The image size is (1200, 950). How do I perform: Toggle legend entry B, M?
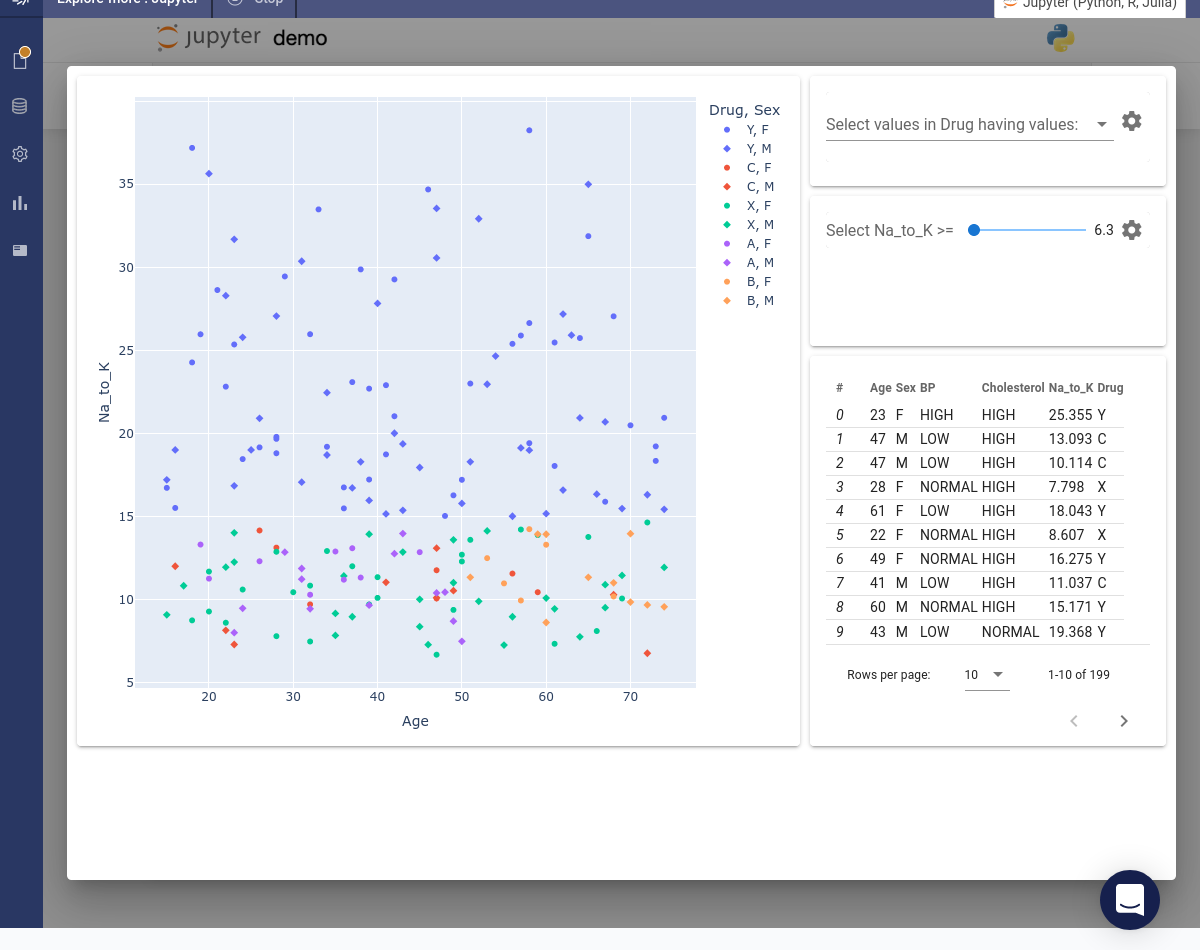click(x=746, y=301)
